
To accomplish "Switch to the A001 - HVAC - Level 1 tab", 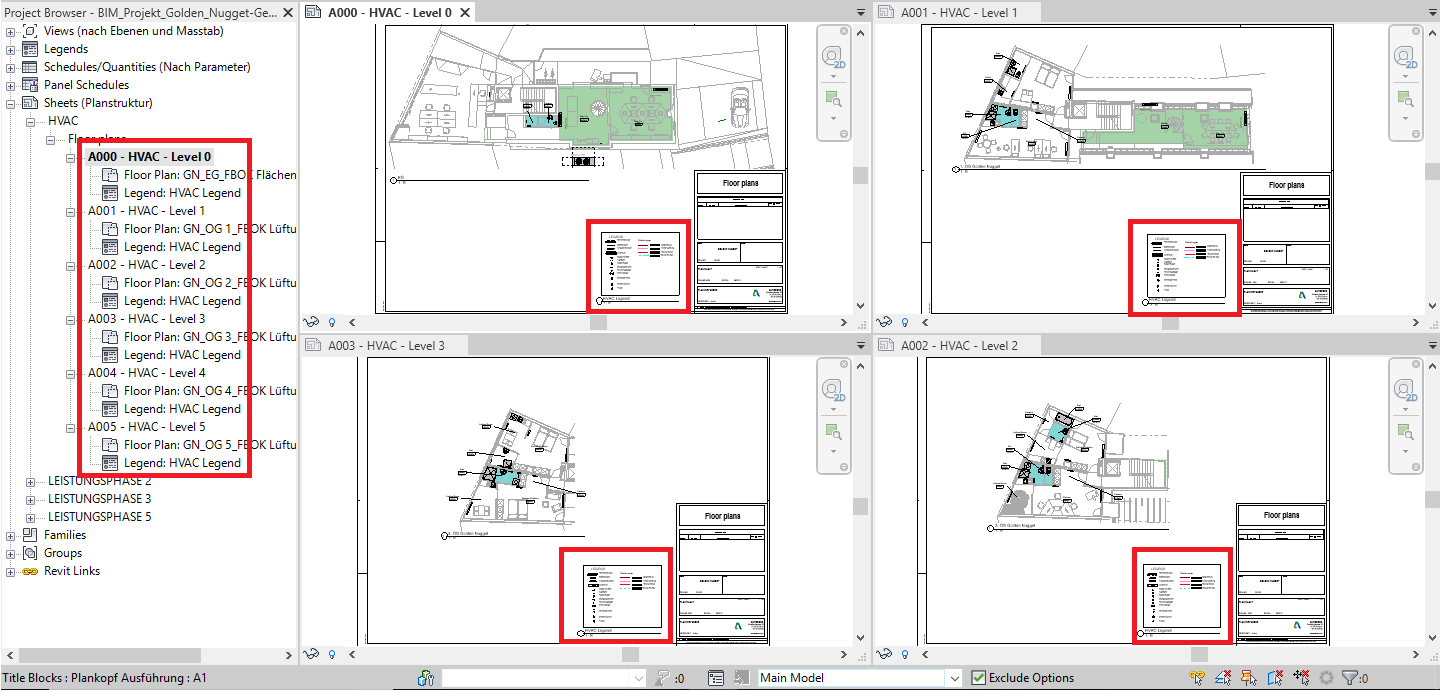I will [x=959, y=12].
